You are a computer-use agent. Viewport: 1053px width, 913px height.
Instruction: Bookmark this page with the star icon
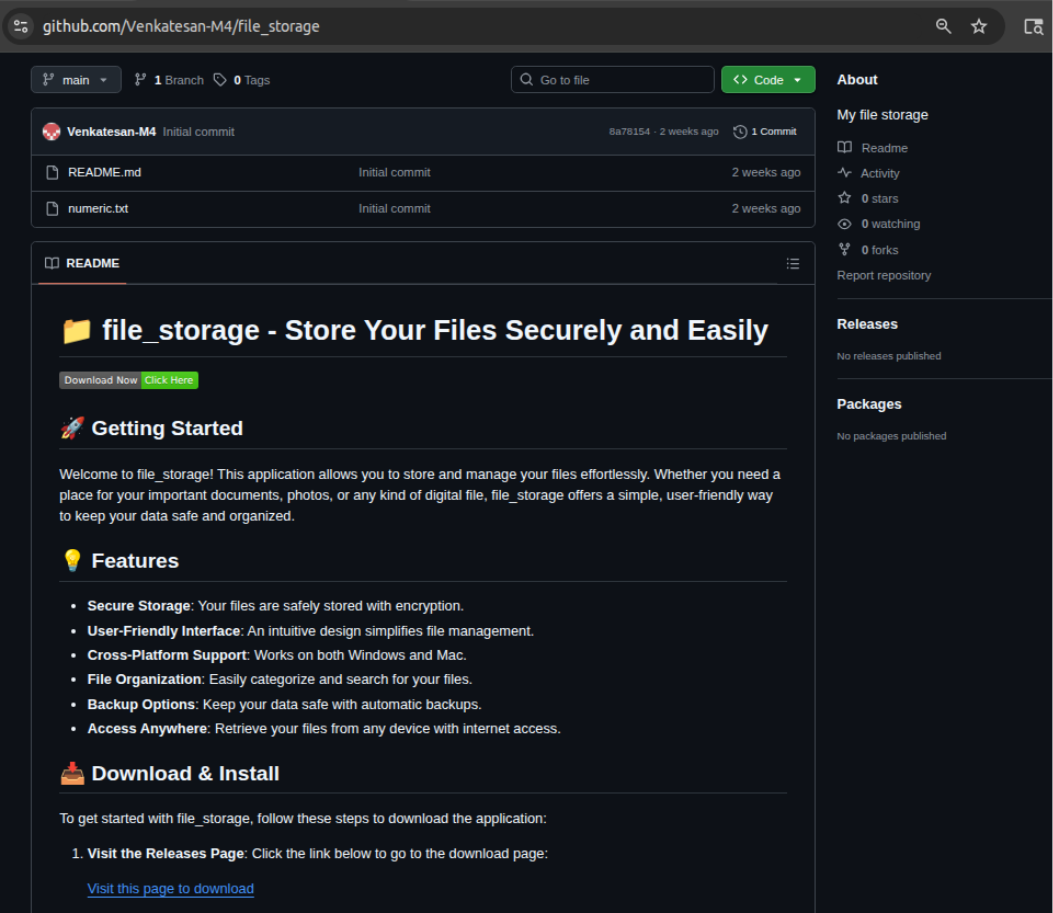click(x=979, y=26)
